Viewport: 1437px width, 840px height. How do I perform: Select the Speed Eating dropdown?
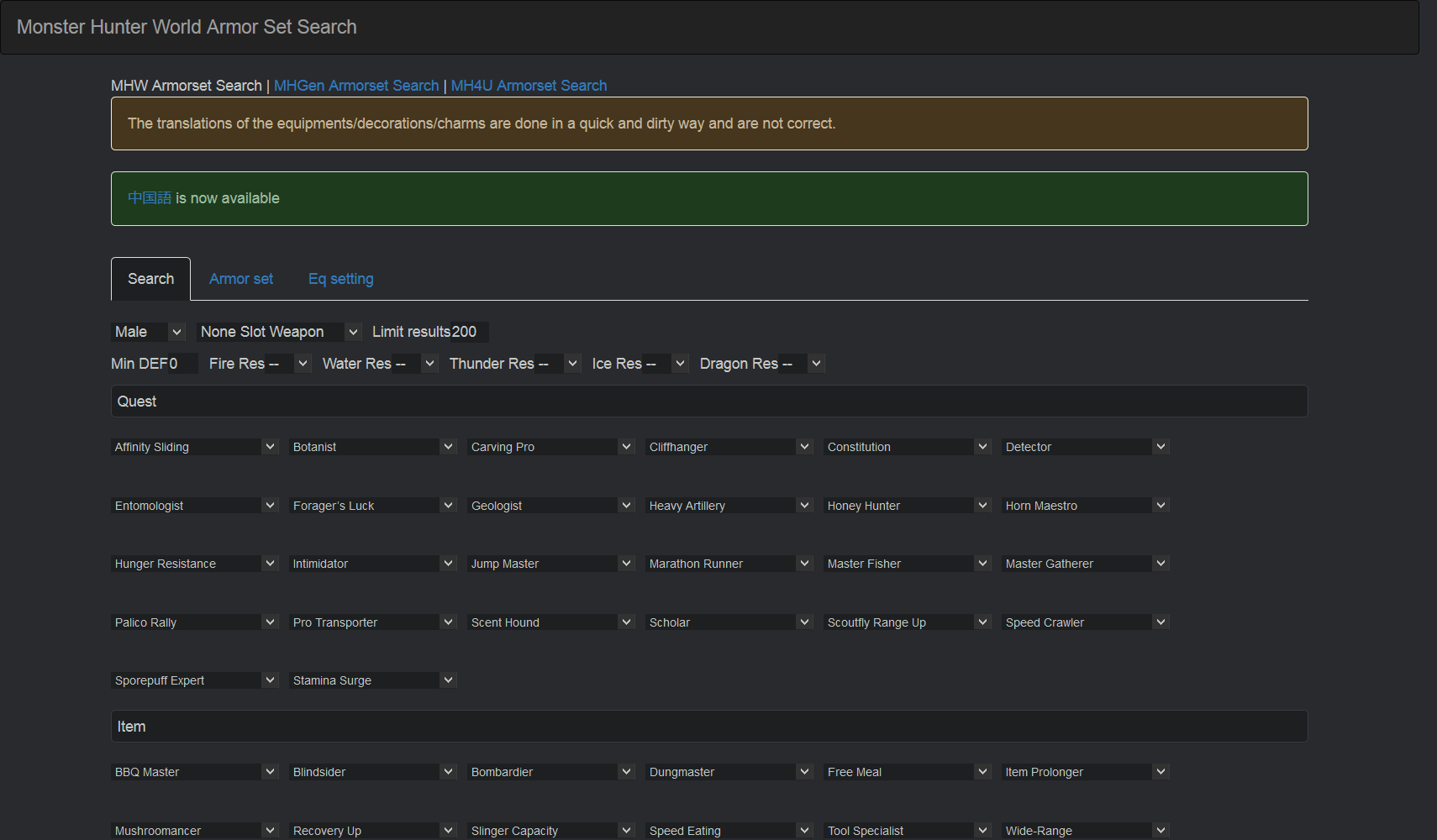coord(729,830)
